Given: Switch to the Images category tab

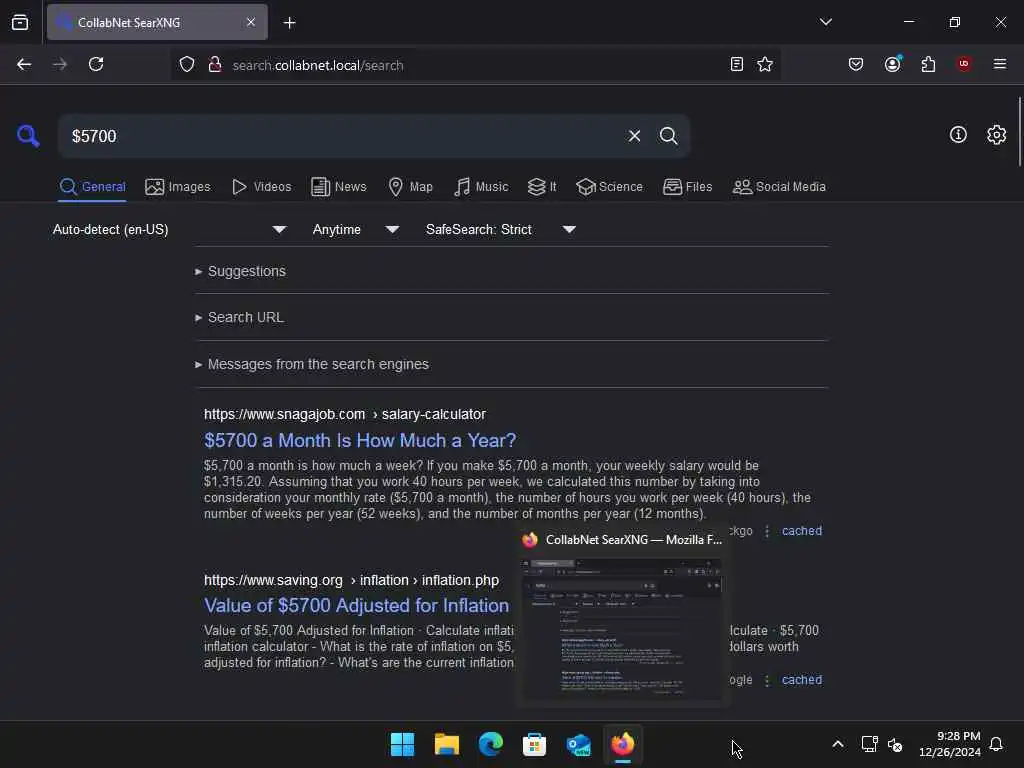Looking at the screenshot, I should click(x=178, y=187).
